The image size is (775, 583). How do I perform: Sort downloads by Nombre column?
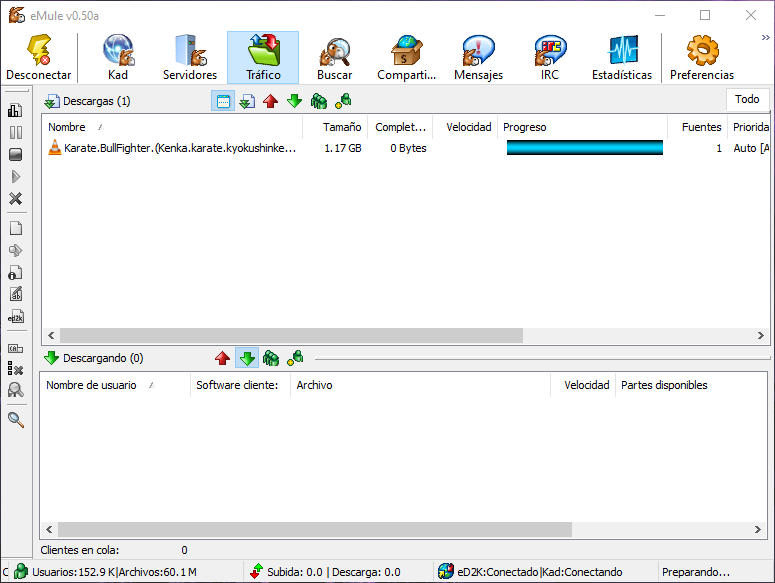point(172,127)
